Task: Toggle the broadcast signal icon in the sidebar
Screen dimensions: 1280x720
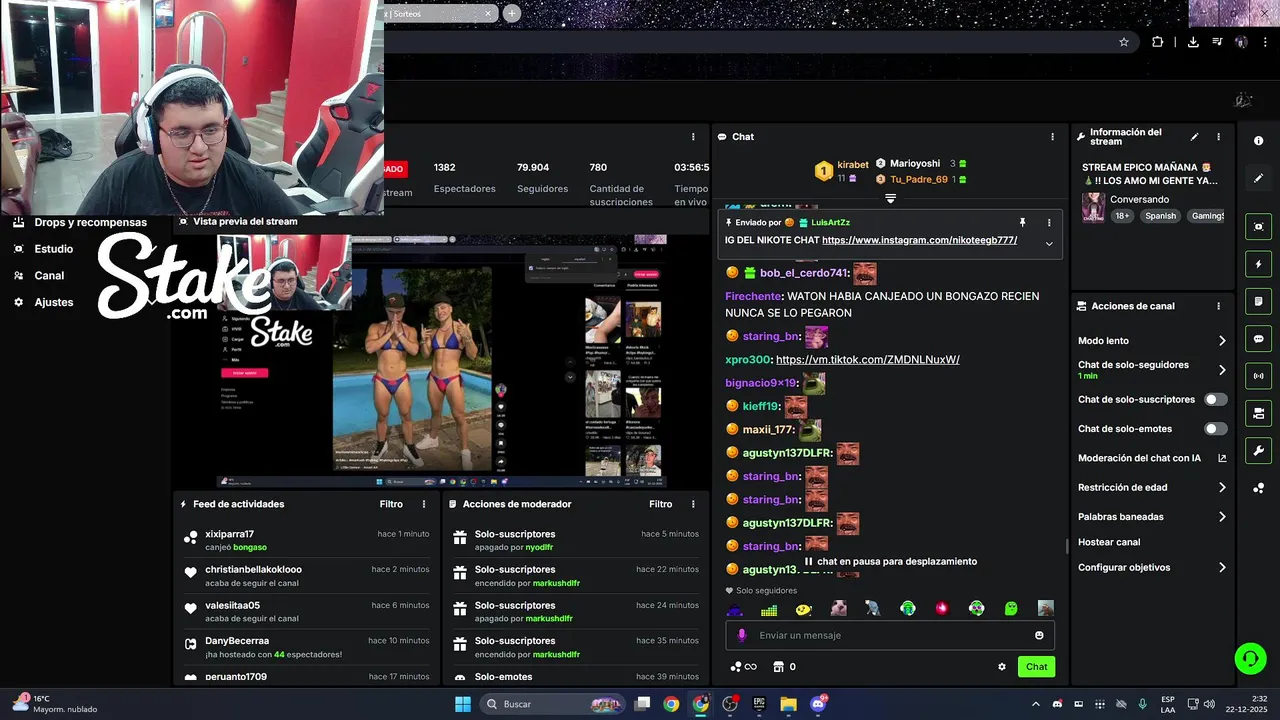Action: click(x=1258, y=376)
